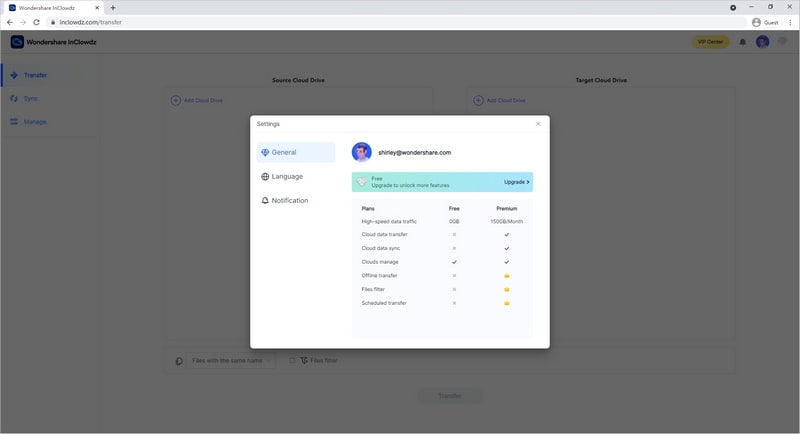Open a new browser tab
The image size is (800, 434).
[x=113, y=8]
